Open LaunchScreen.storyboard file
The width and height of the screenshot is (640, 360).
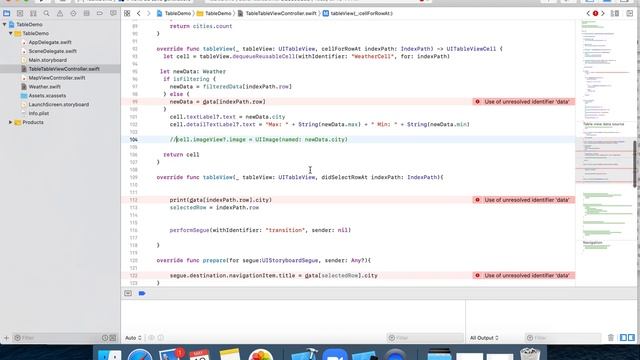(x=58, y=104)
